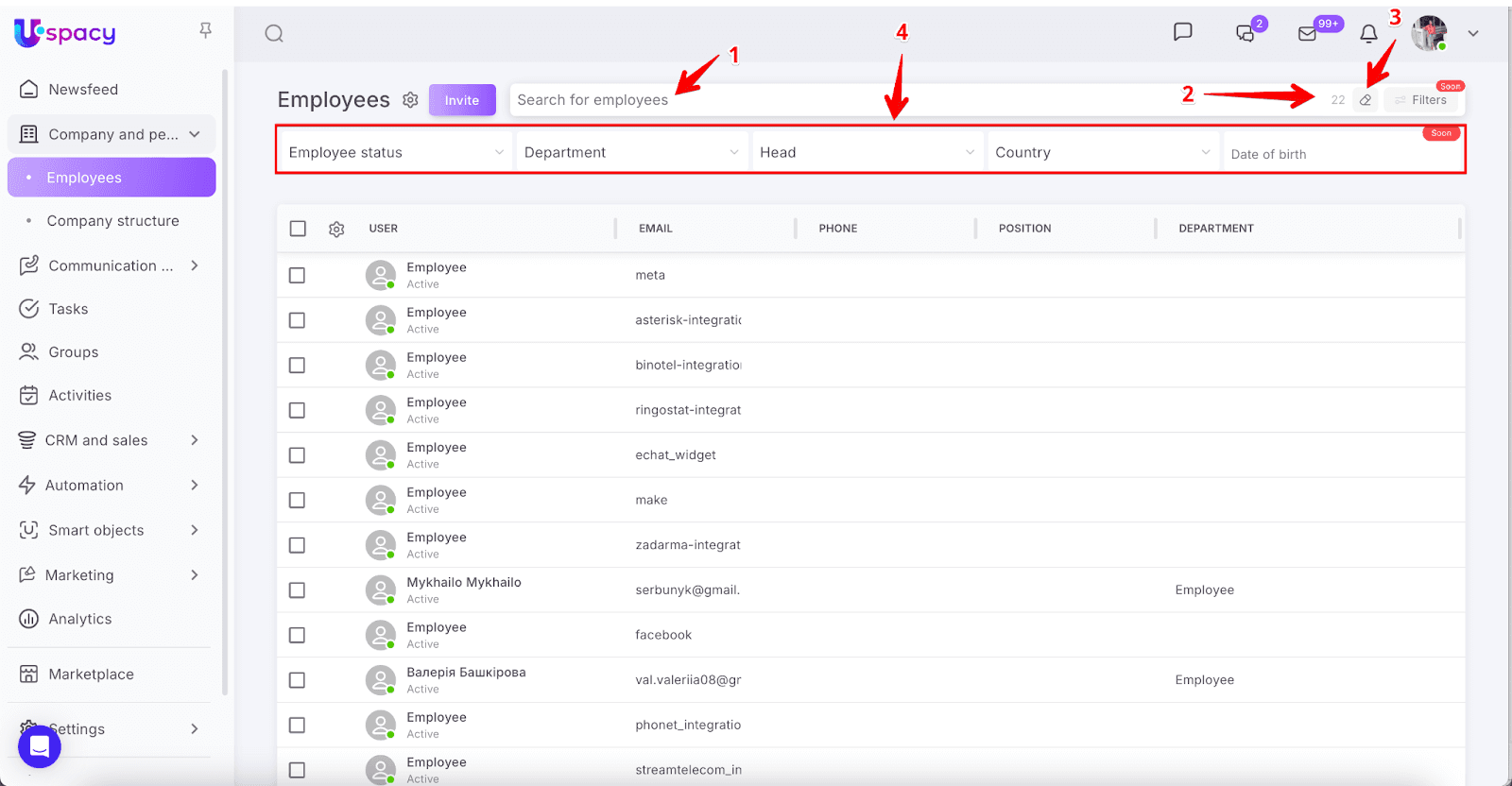Check the box for Валерія Башкірова row
Screen dimensions: 1512x786
[x=297, y=680]
